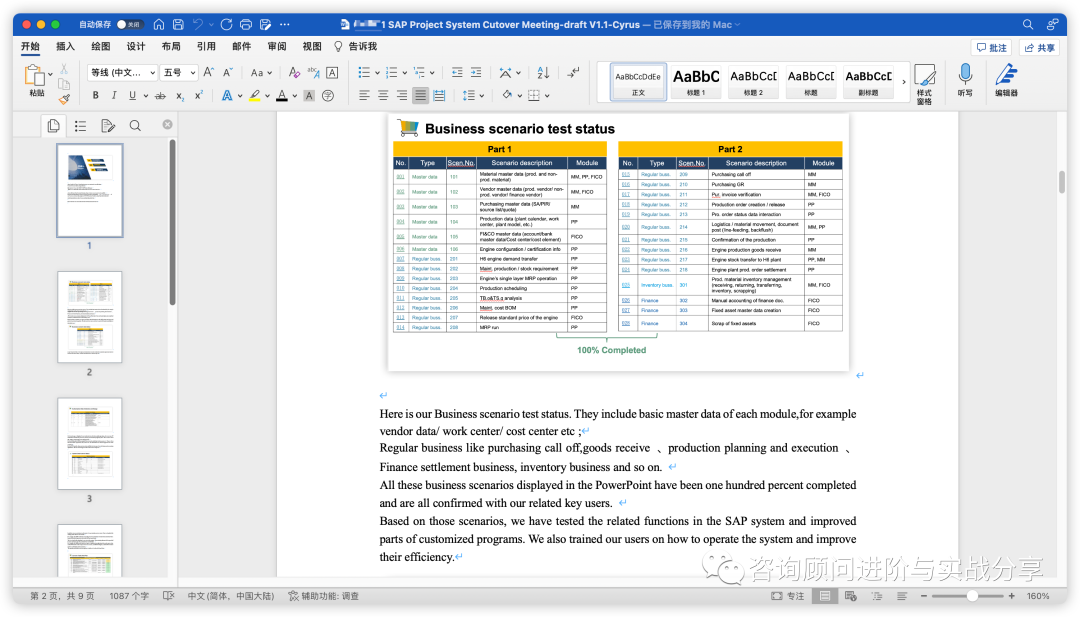Apply superscript formatting
This screenshot has width=1080, height=617.
click(x=198, y=96)
